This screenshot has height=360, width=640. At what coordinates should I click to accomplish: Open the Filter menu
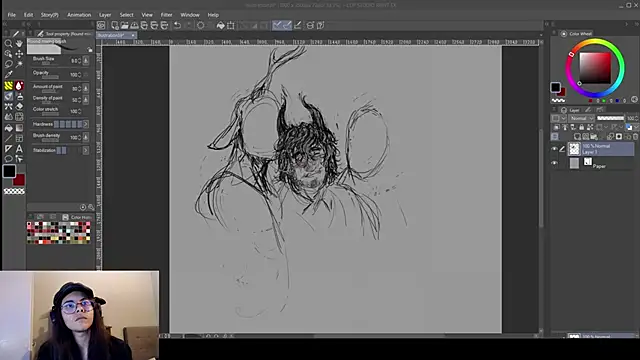tap(167, 15)
